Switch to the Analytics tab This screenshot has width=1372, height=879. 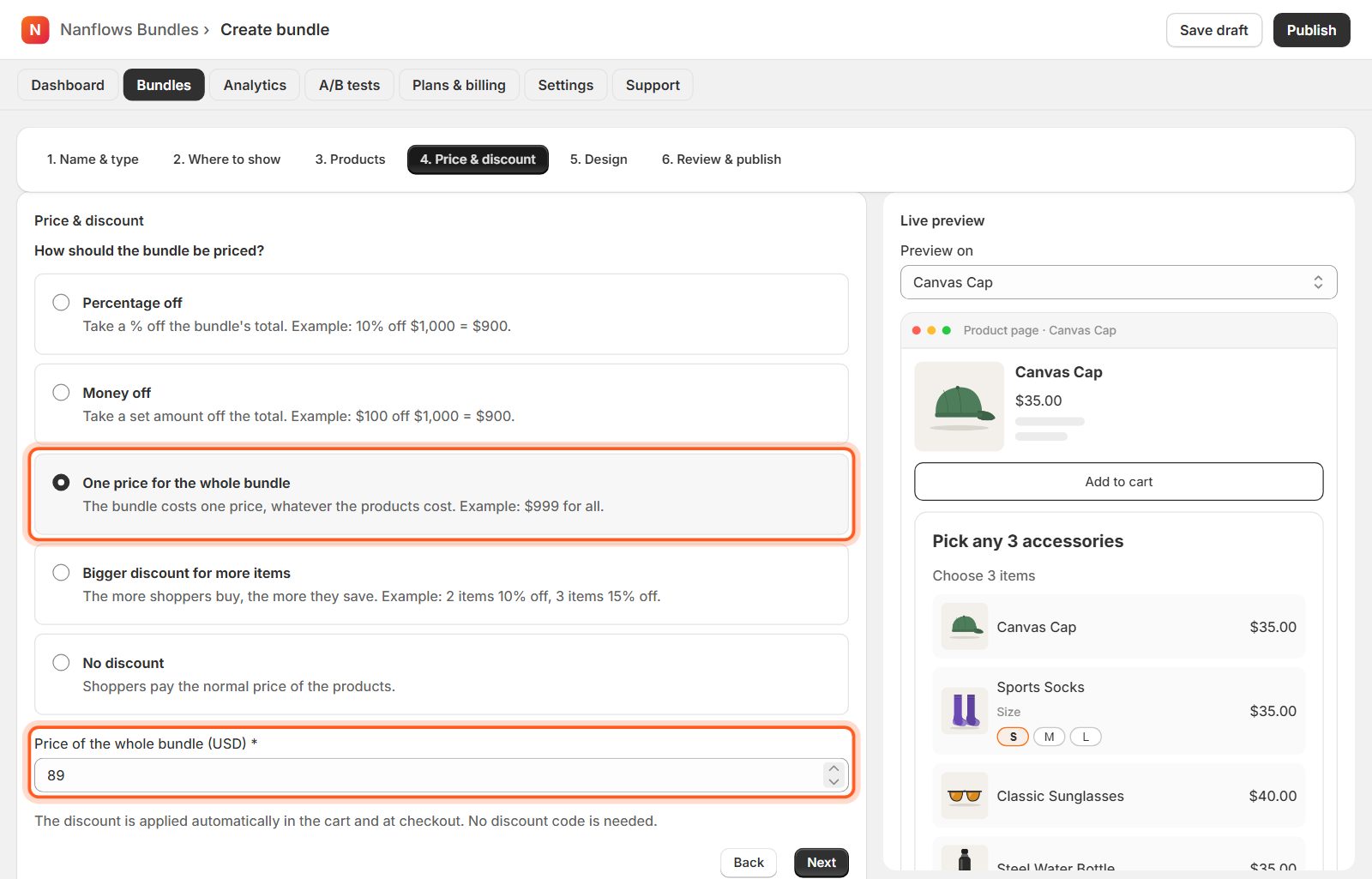(255, 85)
